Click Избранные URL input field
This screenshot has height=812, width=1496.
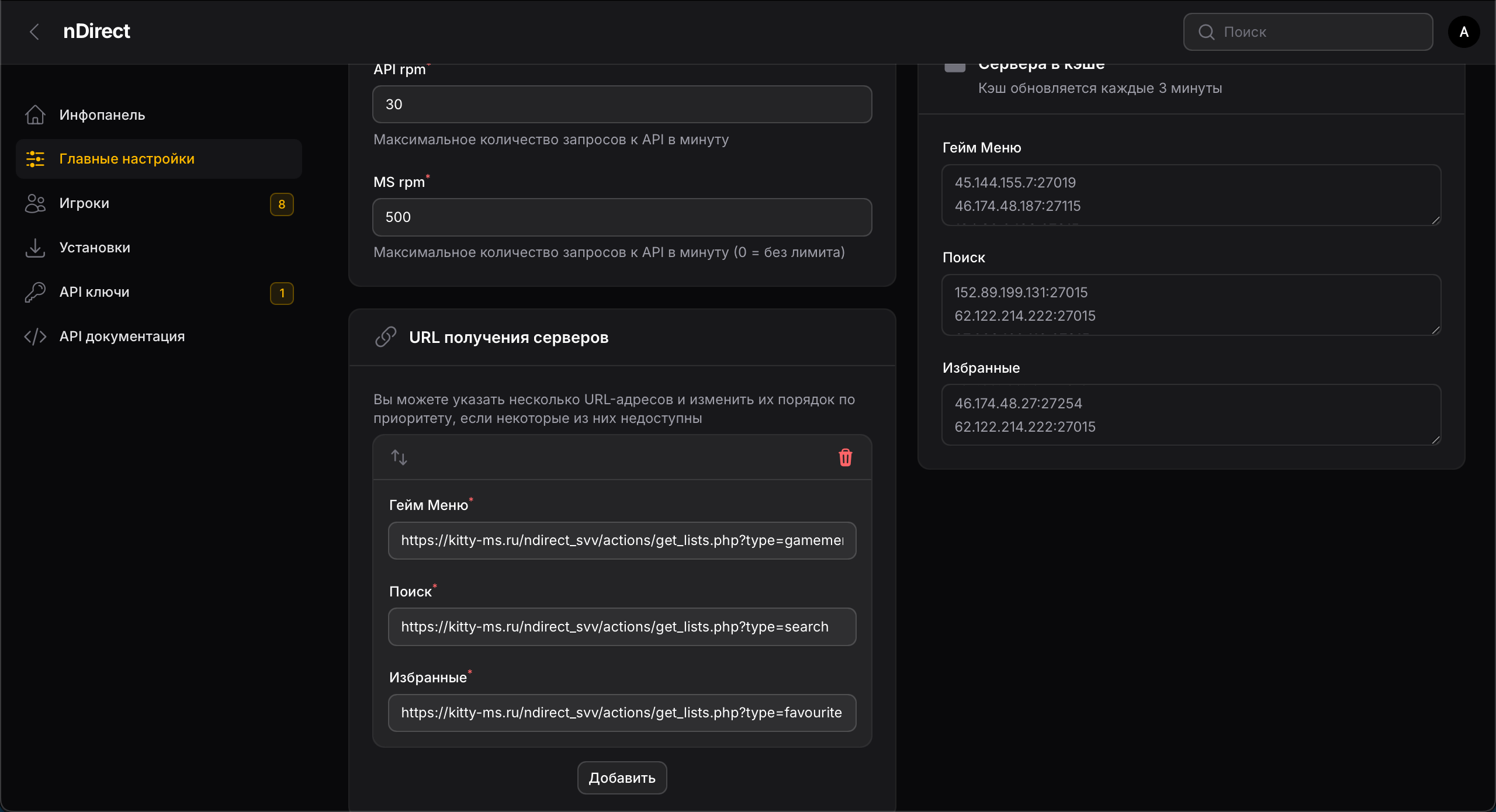pos(622,713)
